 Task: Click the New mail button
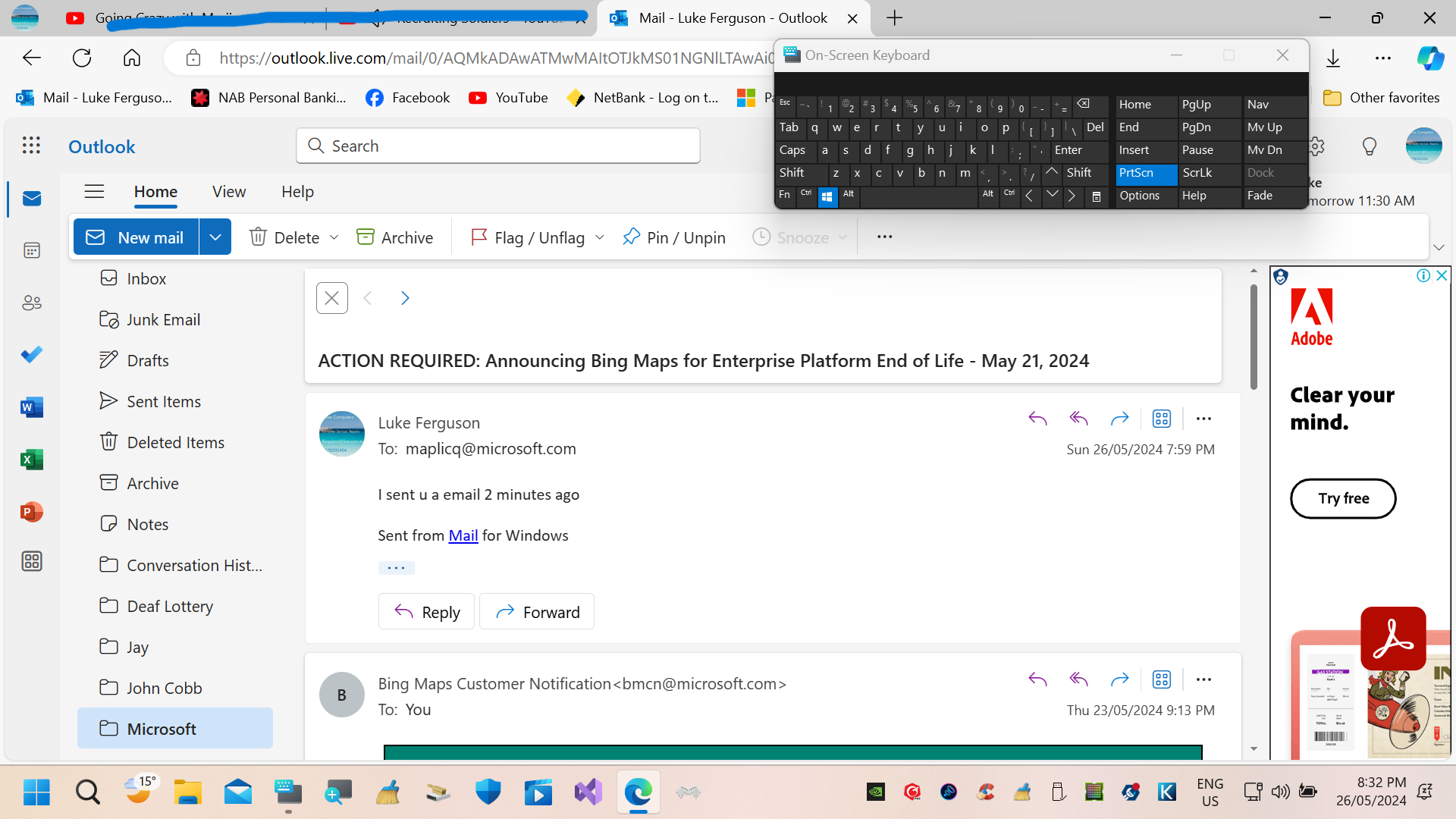pos(136,237)
